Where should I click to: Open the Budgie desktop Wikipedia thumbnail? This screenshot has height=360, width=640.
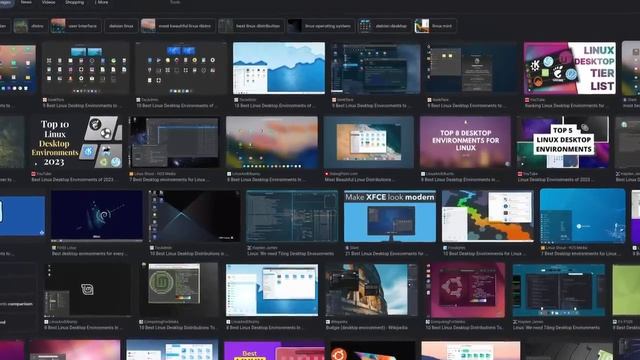[371, 290]
